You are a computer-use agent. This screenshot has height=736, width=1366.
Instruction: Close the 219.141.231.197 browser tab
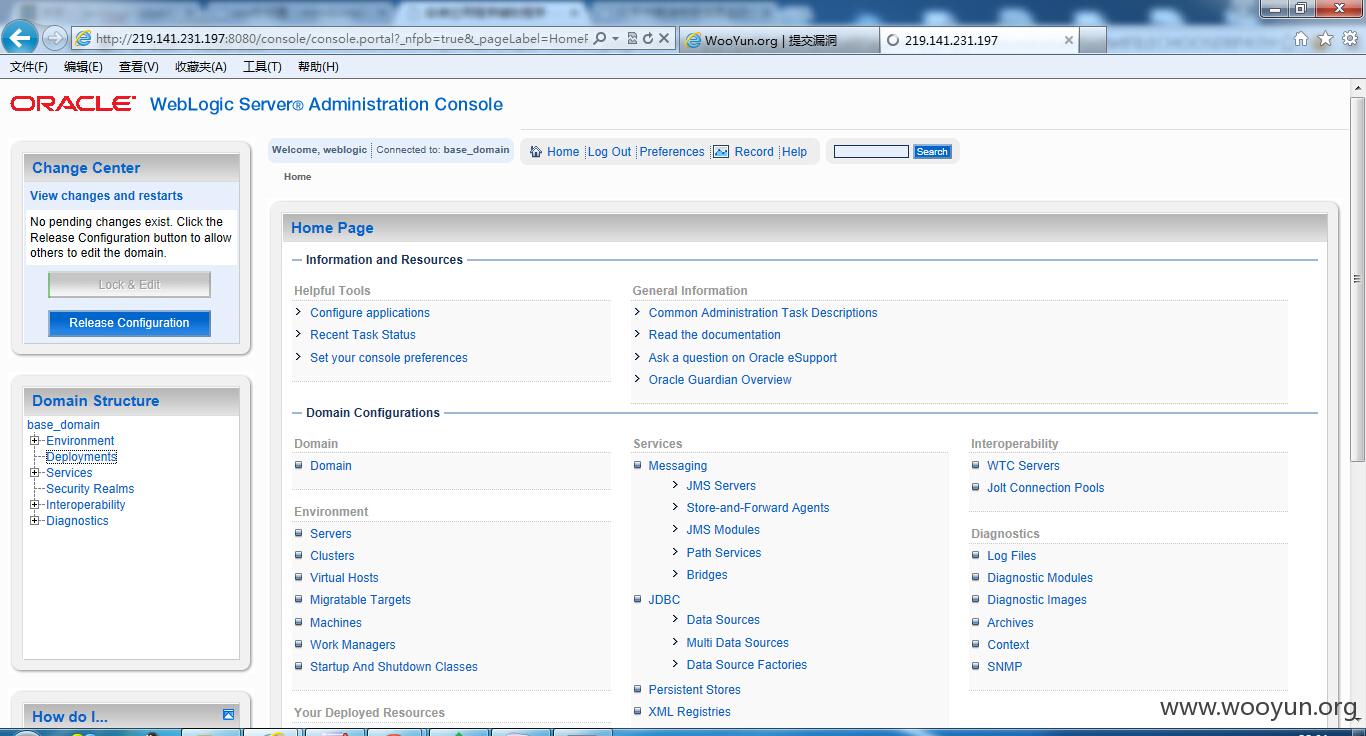click(x=1068, y=40)
